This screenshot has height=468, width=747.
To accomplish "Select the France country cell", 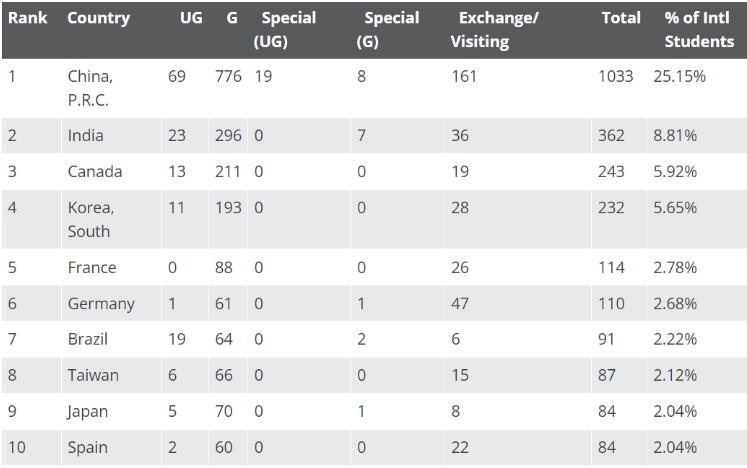I will [x=92, y=267].
